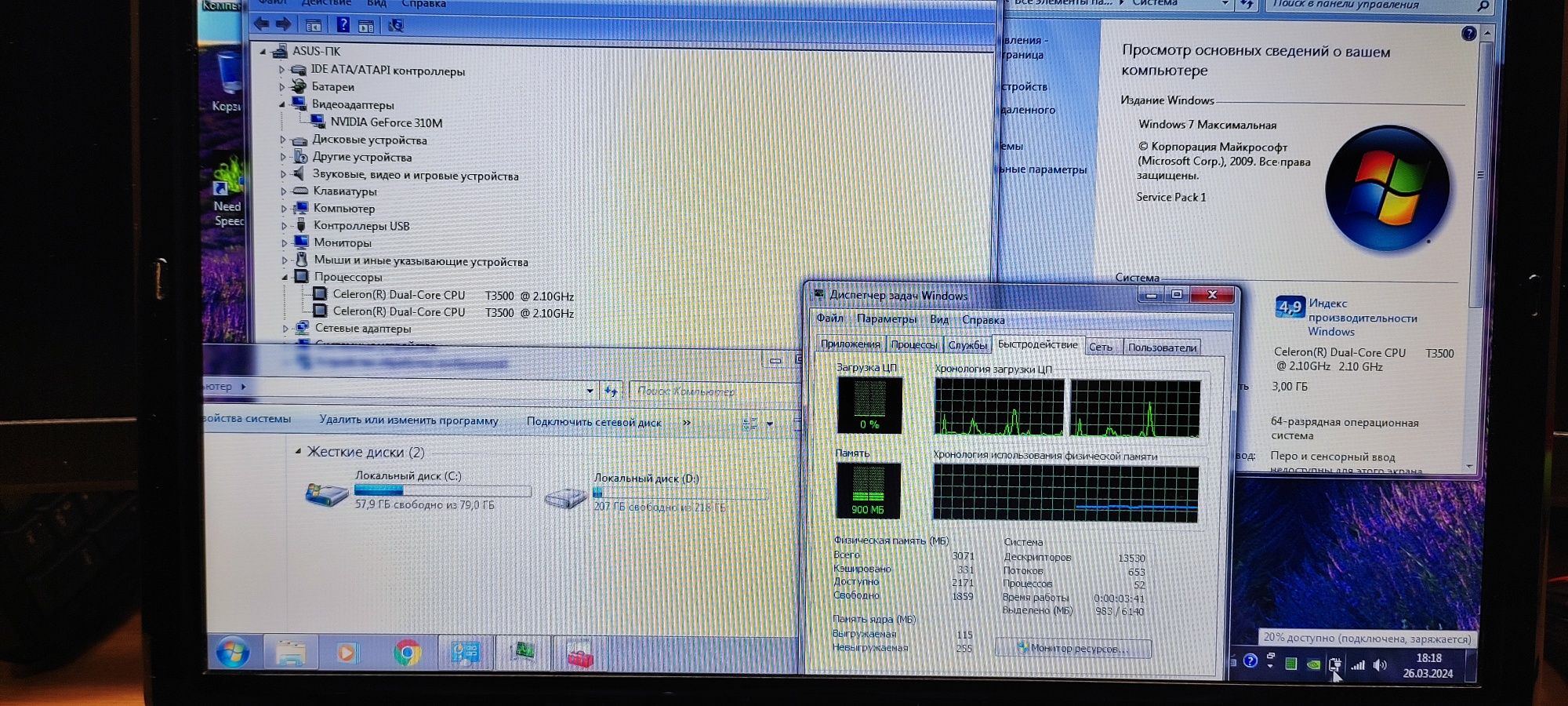Select the second Celeron T3500 processor entry
This screenshot has height=706, width=1568.
pos(453,311)
